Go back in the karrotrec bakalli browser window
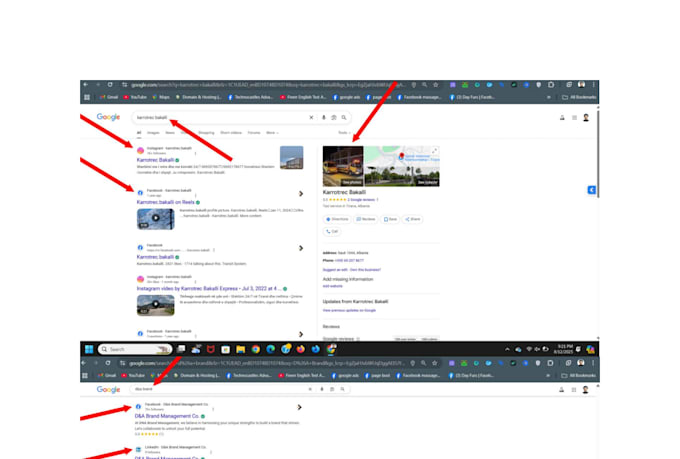Viewport: 680px width, 459px height. (85, 85)
